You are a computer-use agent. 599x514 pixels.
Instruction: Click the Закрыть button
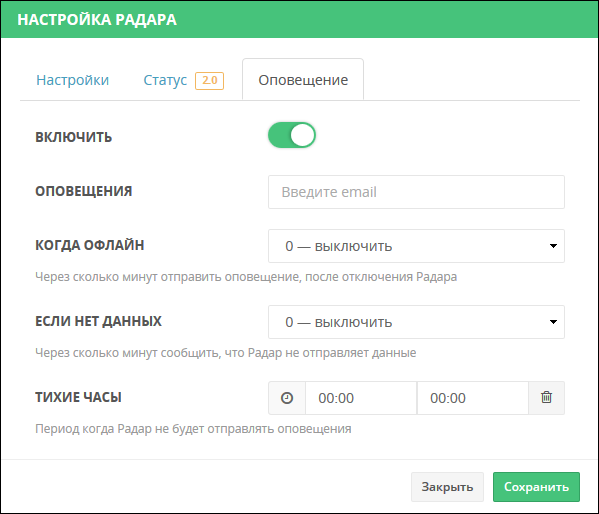pyautogui.click(x=447, y=487)
